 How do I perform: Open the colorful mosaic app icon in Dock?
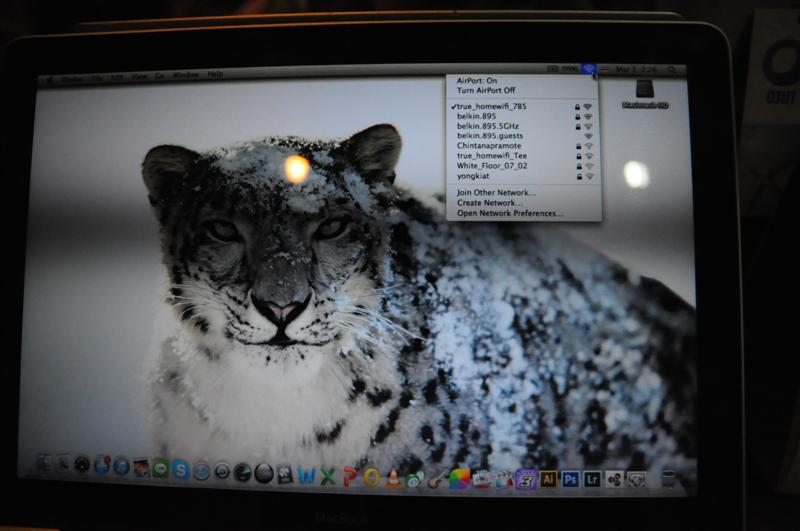pyautogui.click(x=459, y=479)
